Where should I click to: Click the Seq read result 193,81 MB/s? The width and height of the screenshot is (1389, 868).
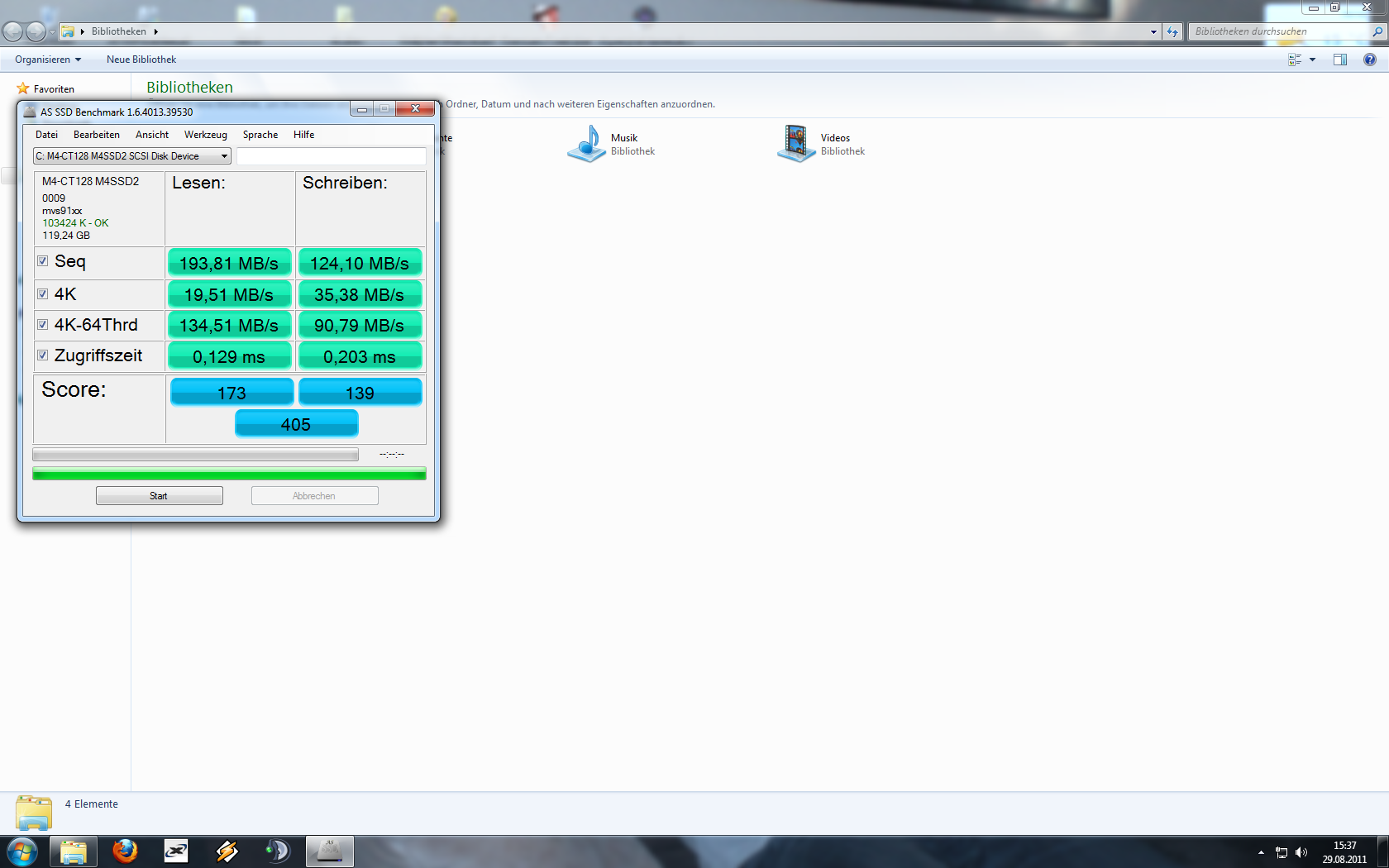tap(230, 263)
